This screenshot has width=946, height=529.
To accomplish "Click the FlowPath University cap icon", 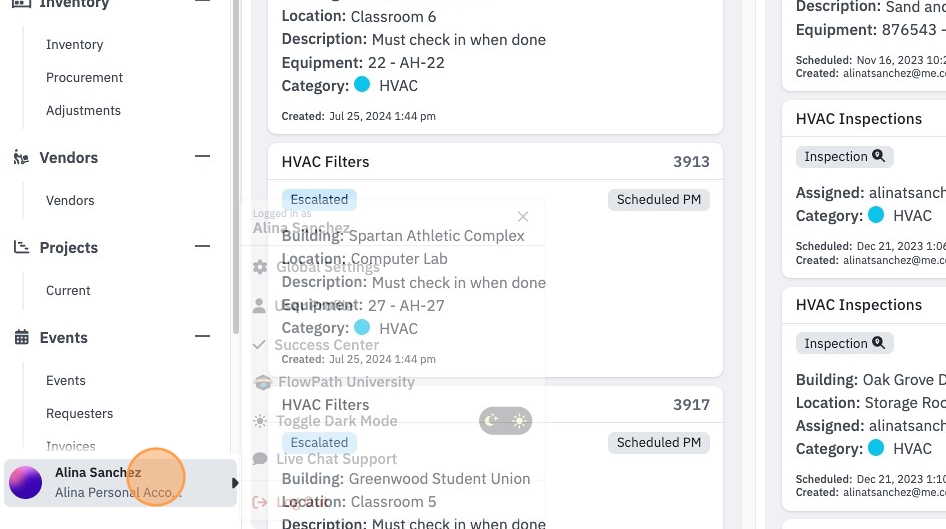I will (x=262, y=382).
